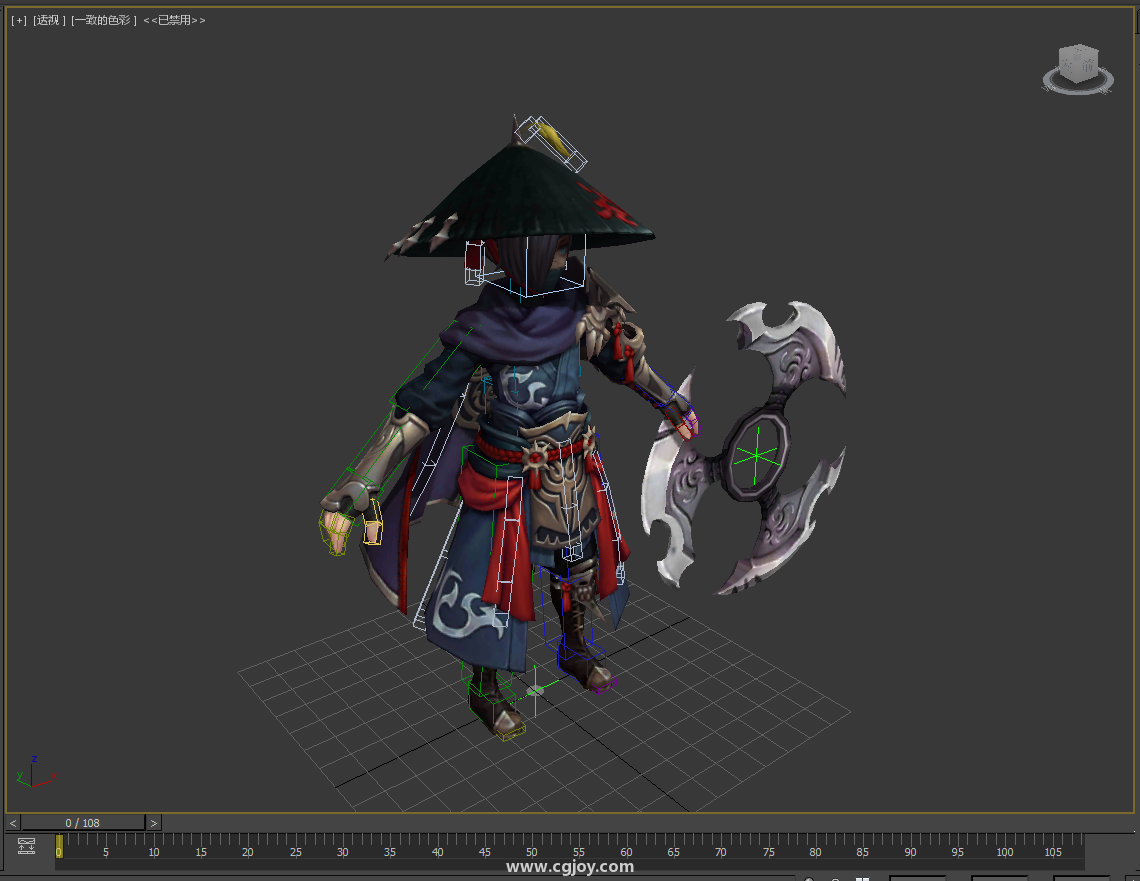Open the mini curve editor icon

(x=27, y=846)
